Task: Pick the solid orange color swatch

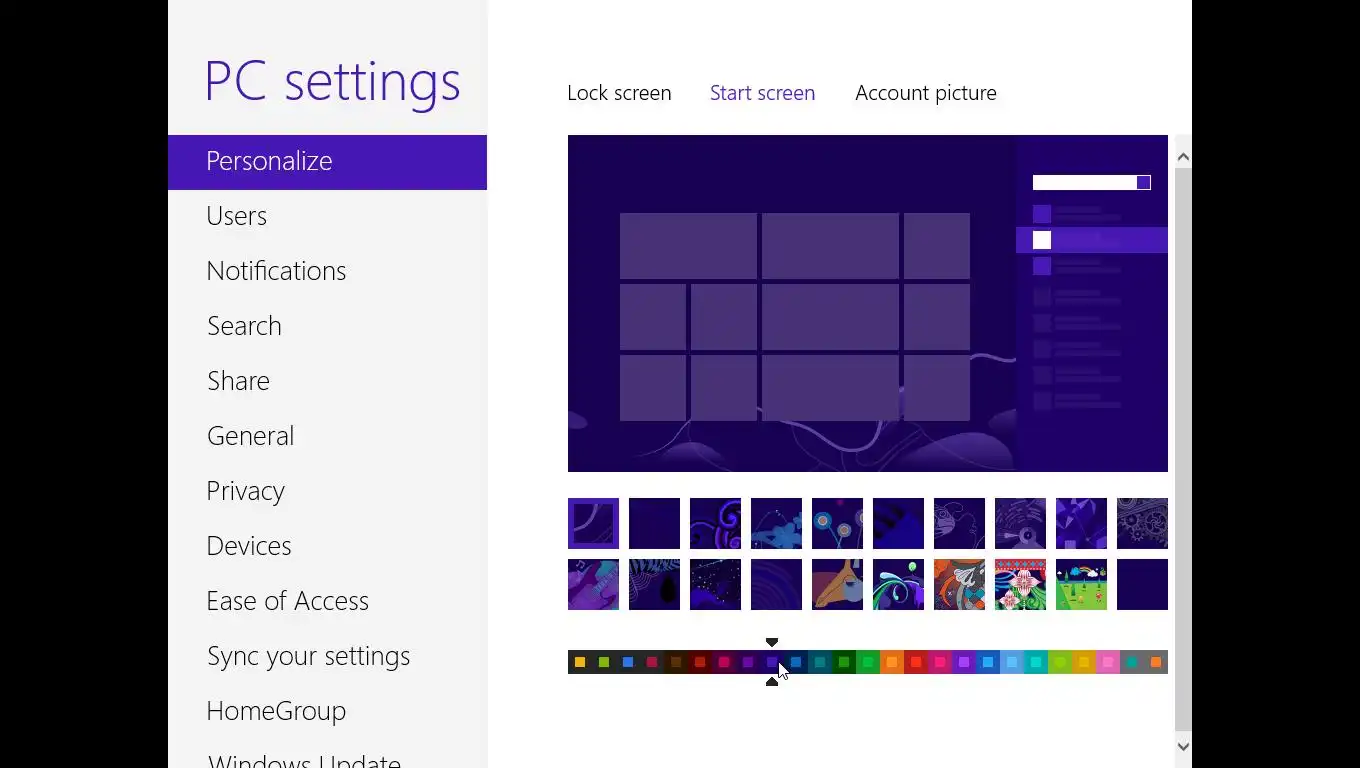Action: (x=892, y=662)
